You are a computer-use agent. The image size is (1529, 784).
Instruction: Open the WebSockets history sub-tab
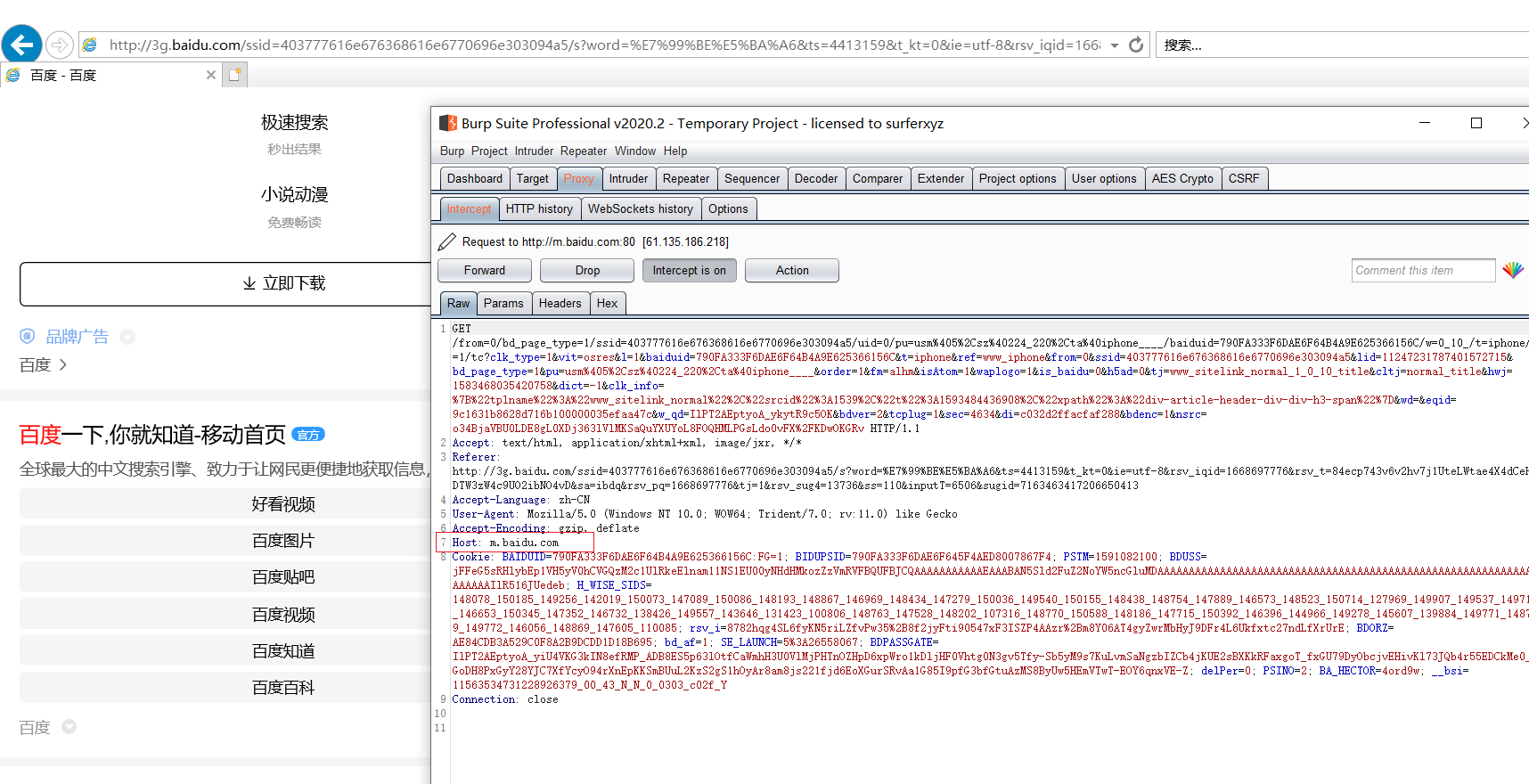pyautogui.click(x=641, y=209)
